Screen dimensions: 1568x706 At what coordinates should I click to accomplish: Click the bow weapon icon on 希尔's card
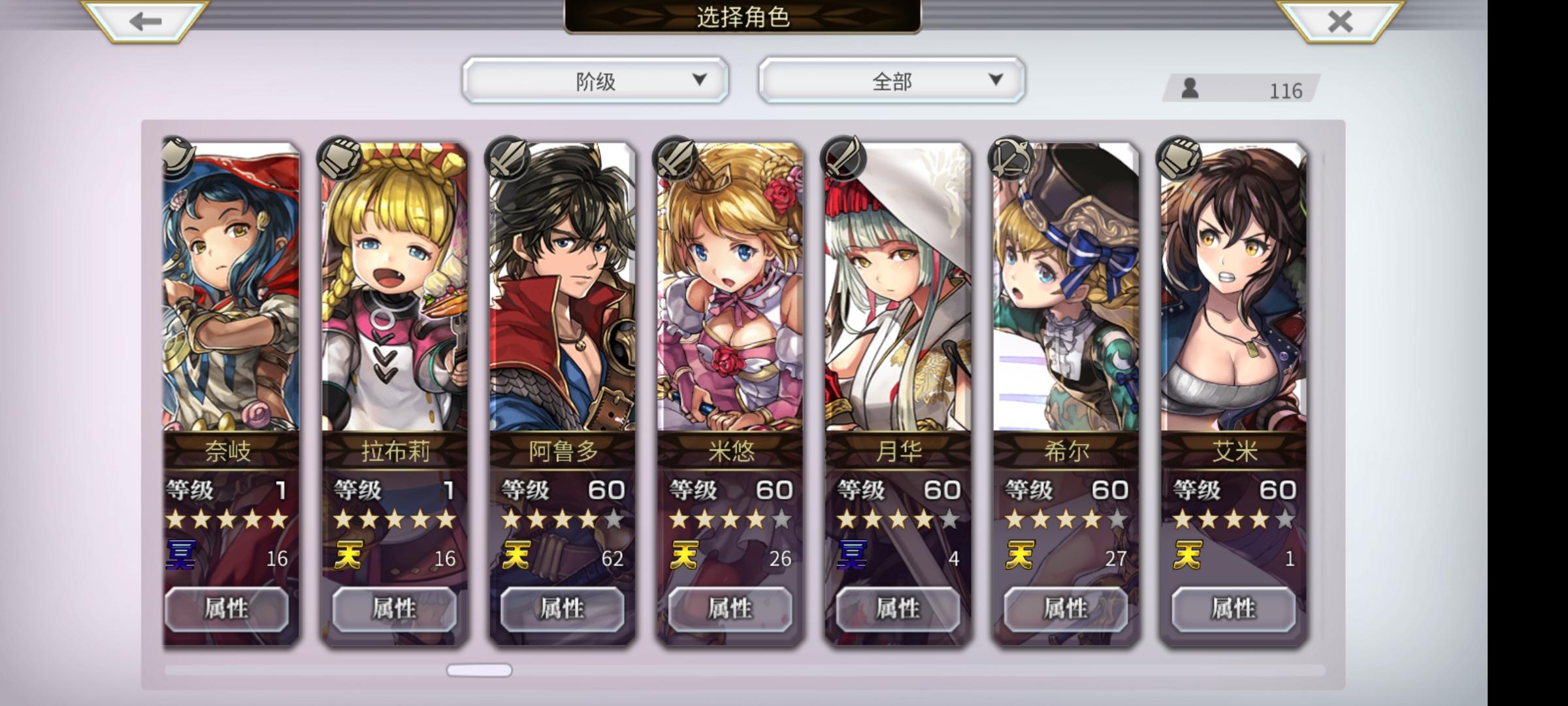click(x=1010, y=158)
